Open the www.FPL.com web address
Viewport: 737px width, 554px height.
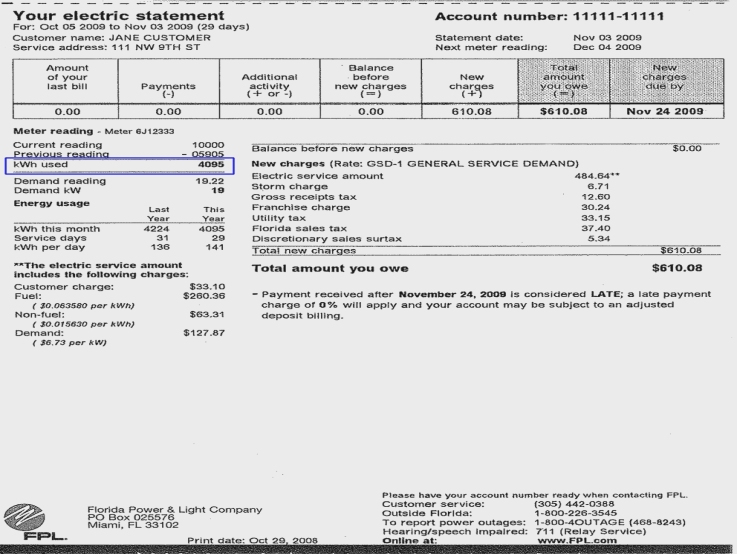pos(577,540)
